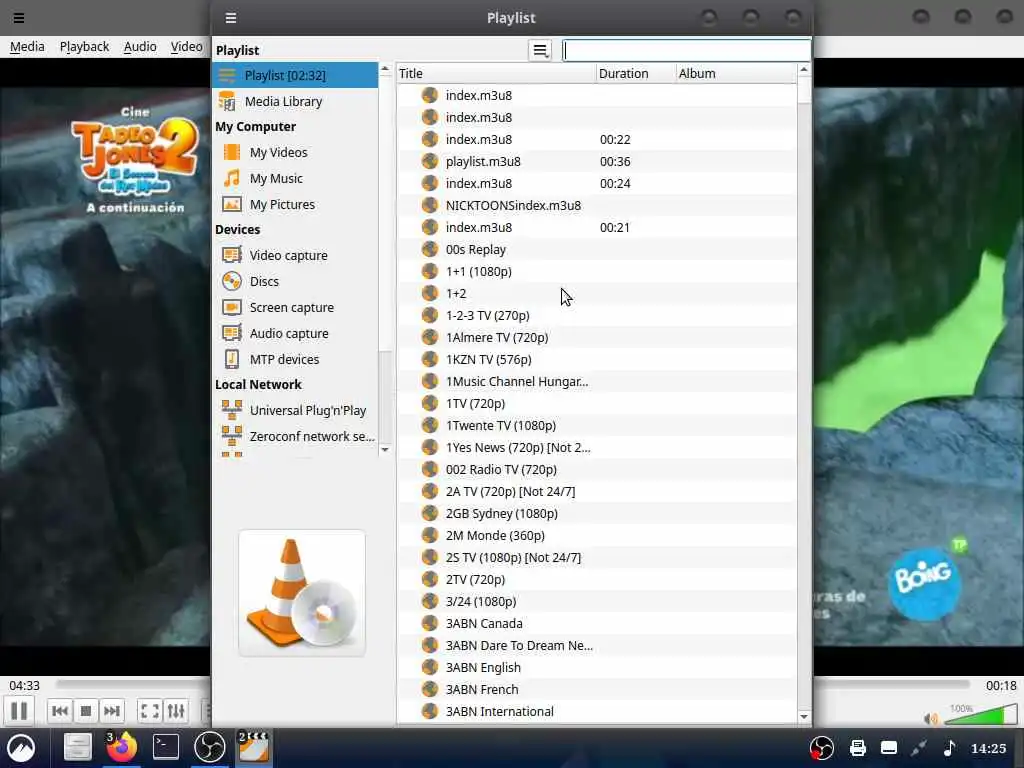Open file manager from taskbar
1024x768 pixels.
(x=77, y=748)
